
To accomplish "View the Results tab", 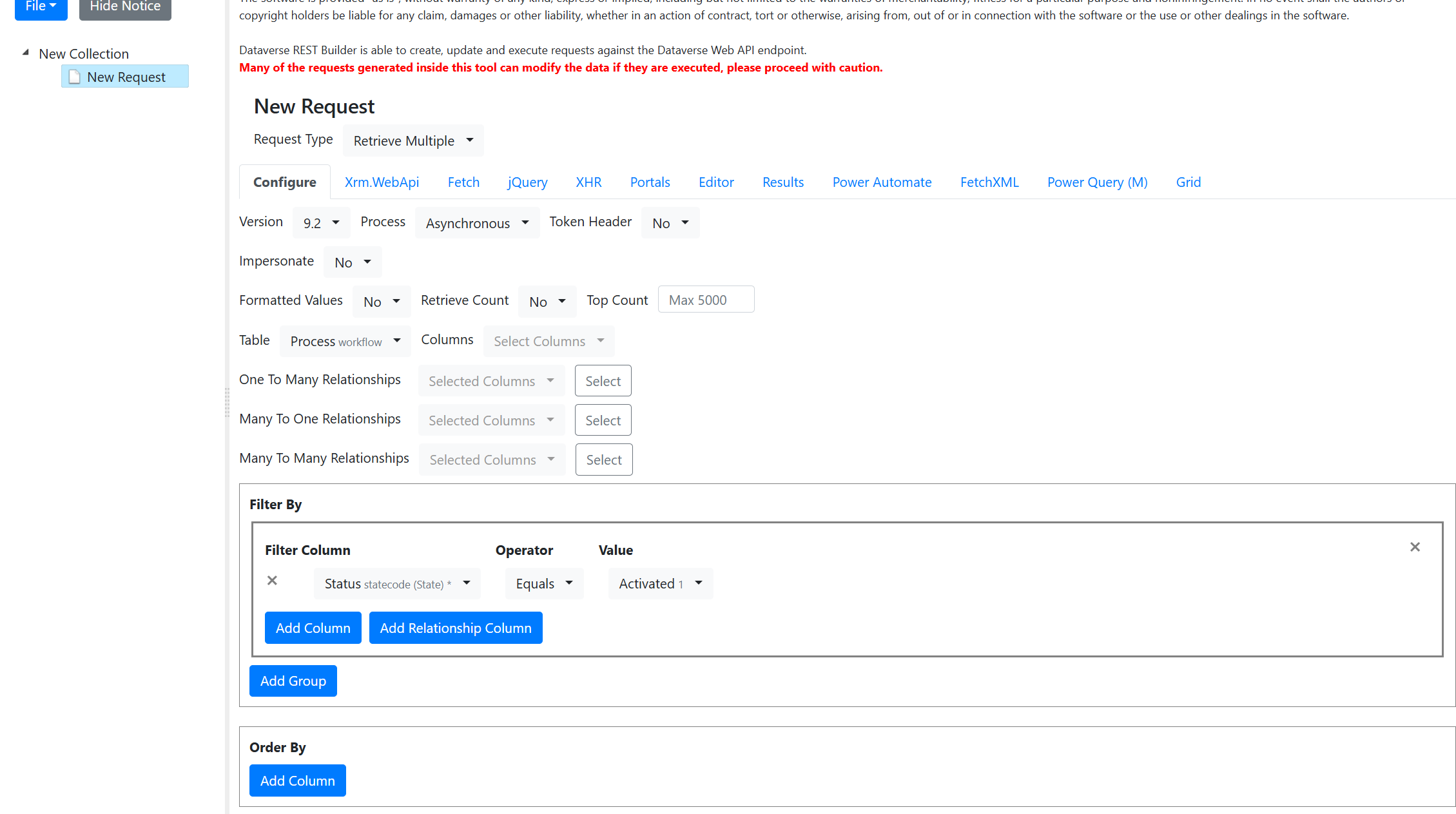I will pos(783,182).
